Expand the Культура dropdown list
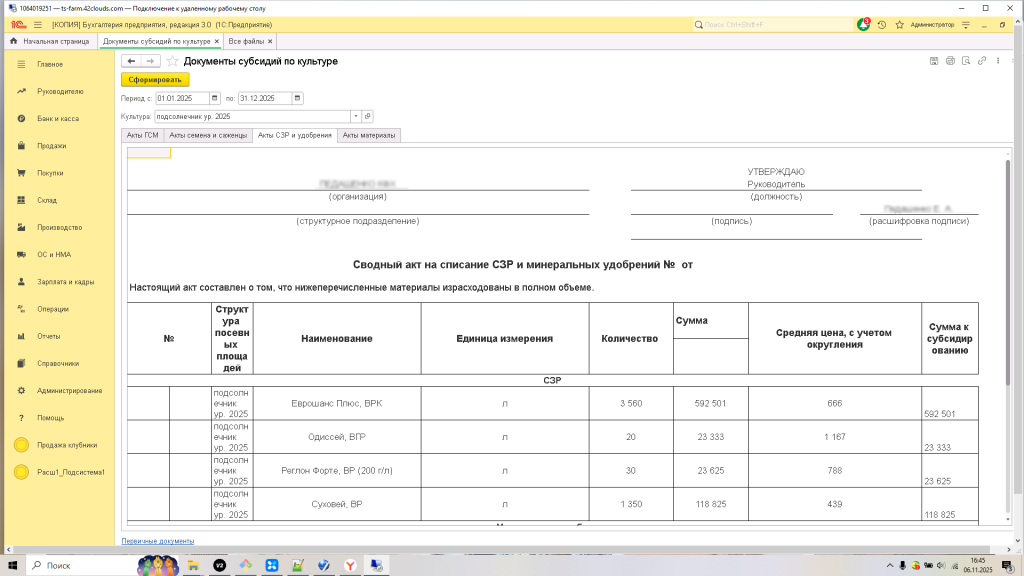This screenshot has width=1024, height=576. [356, 116]
